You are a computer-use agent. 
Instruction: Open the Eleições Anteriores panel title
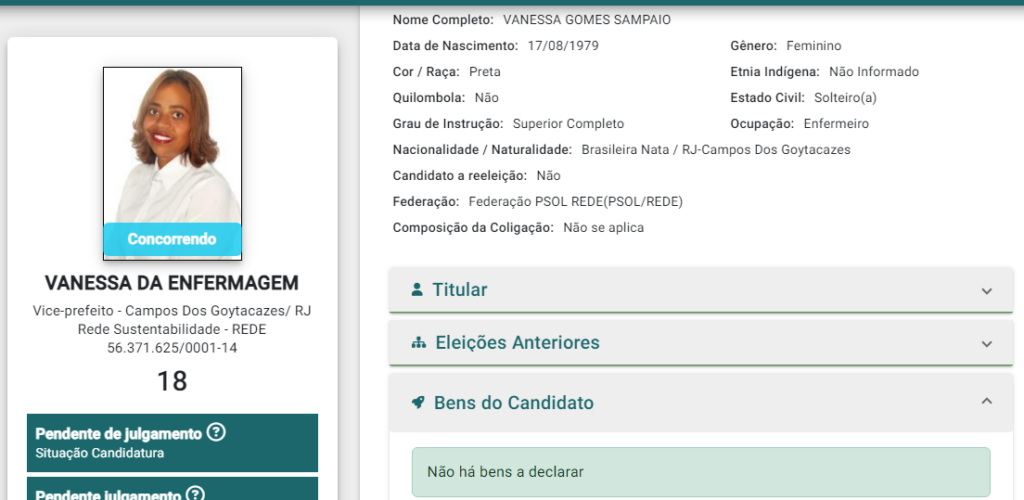coord(517,343)
